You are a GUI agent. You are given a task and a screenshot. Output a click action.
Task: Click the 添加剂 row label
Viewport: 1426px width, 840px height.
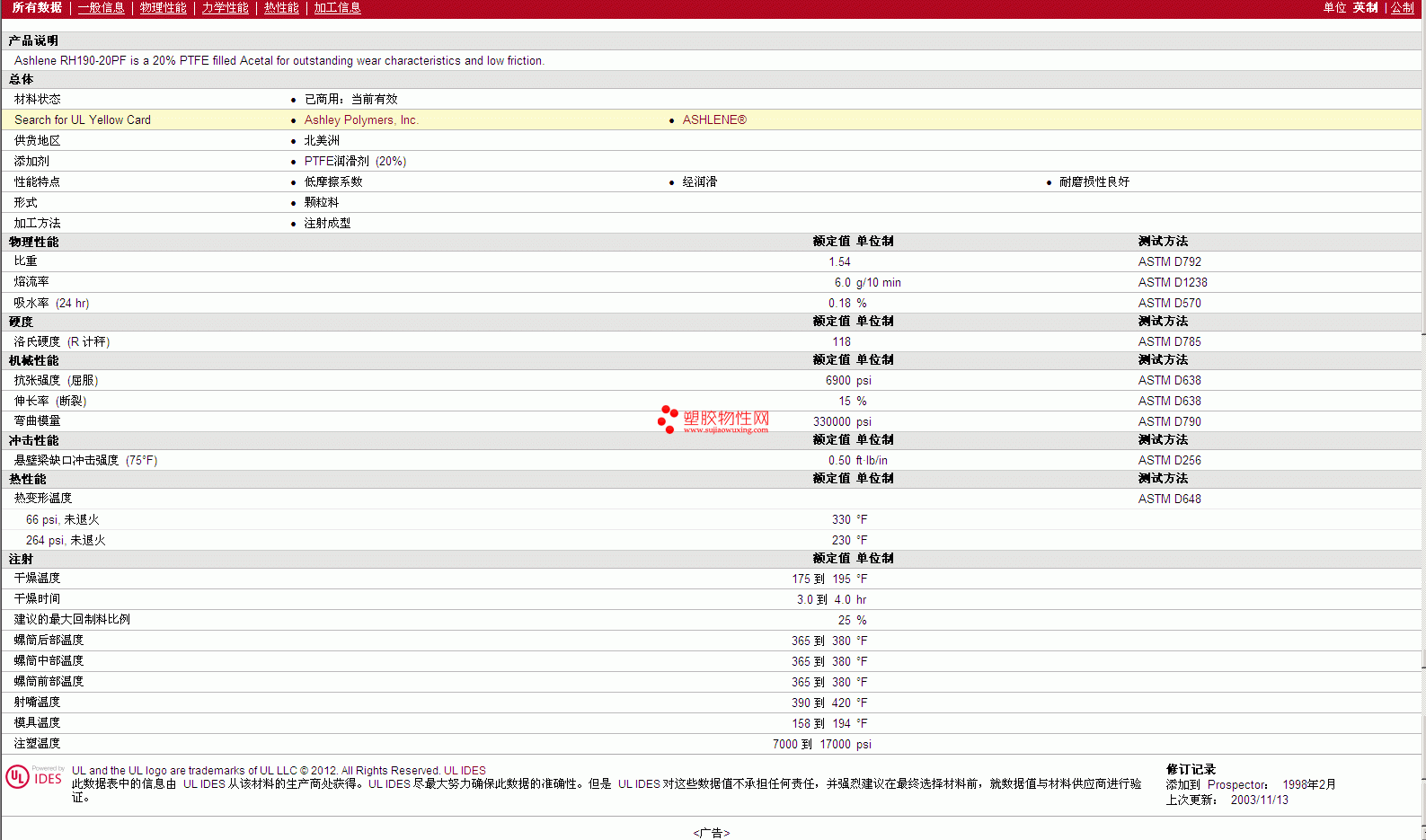[31, 162]
